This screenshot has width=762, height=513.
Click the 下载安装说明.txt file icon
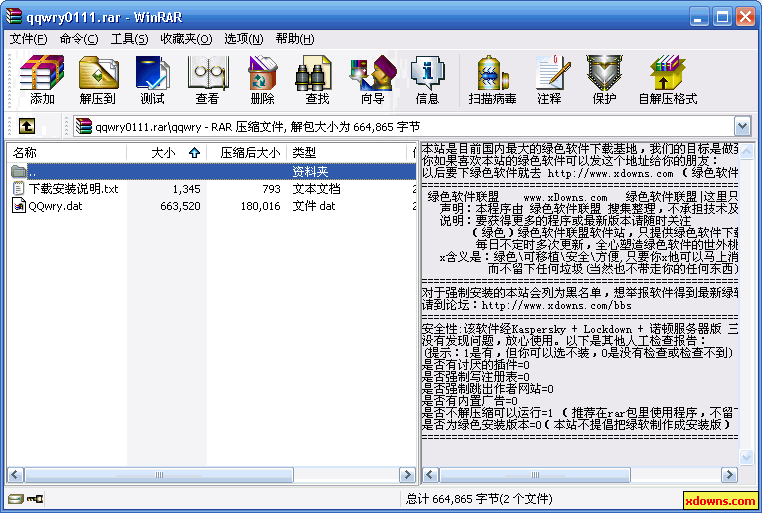[18, 188]
